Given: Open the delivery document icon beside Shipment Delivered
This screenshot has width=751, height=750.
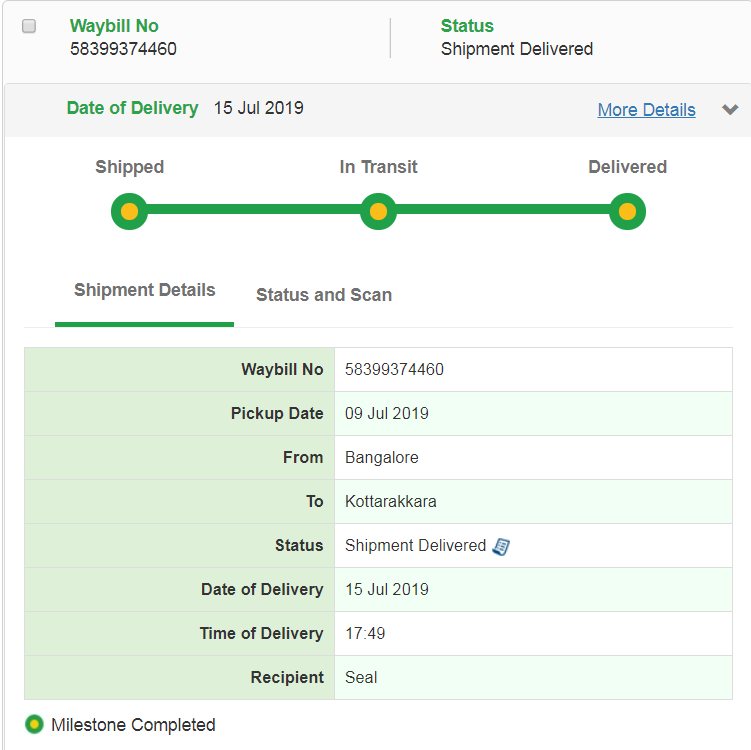Looking at the screenshot, I should (502, 546).
